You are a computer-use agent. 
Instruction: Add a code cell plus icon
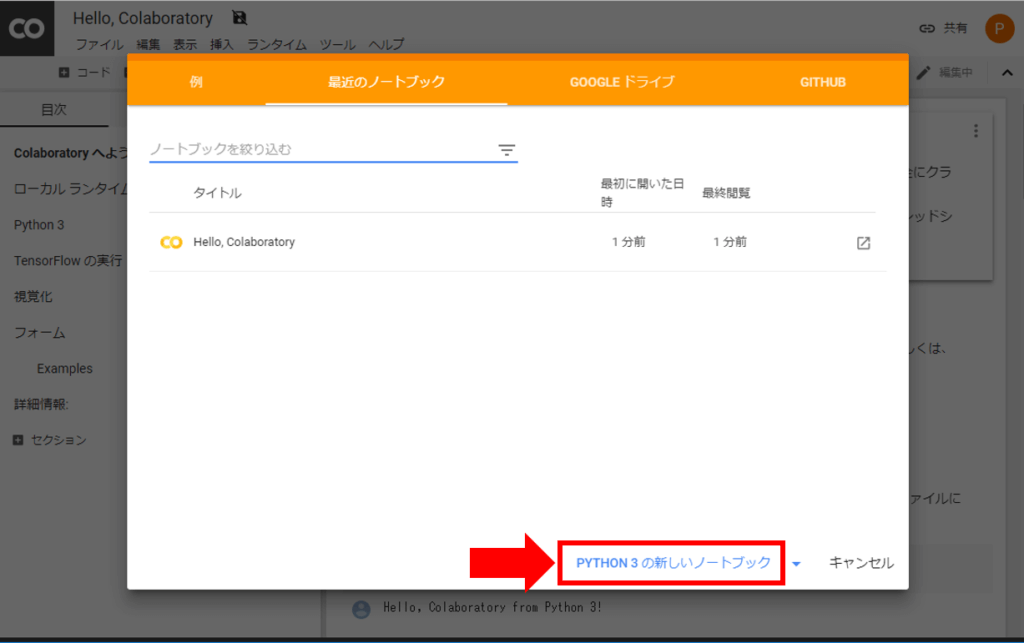pyautogui.click(x=63, y=72)
